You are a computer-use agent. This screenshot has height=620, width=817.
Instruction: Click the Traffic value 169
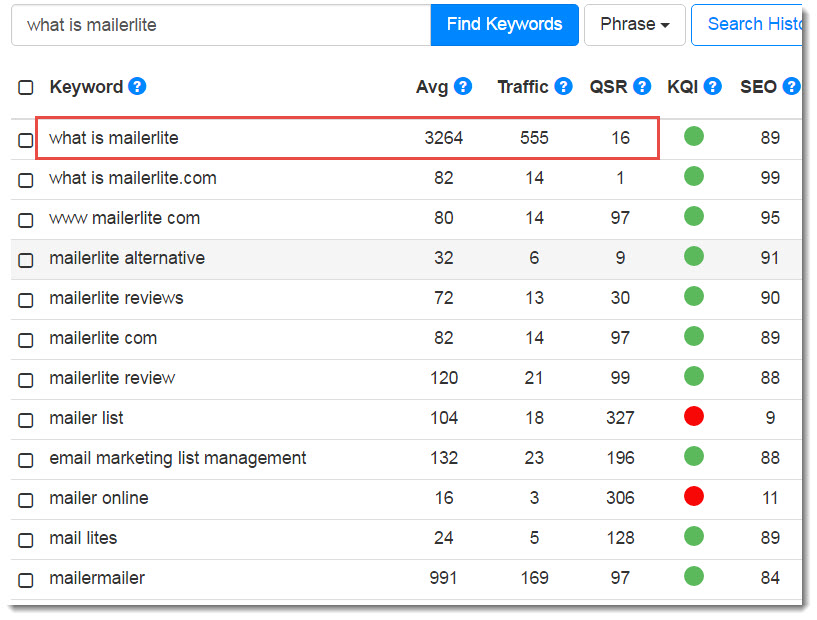point(534,578)
